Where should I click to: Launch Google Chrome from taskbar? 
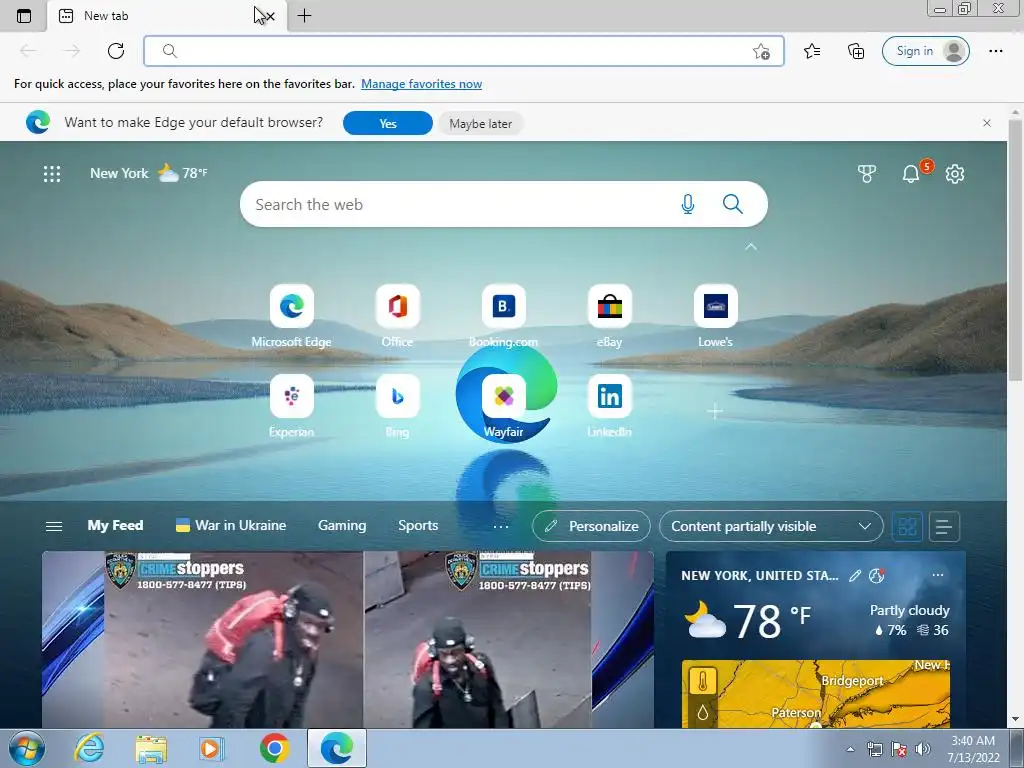click(274, 748)
